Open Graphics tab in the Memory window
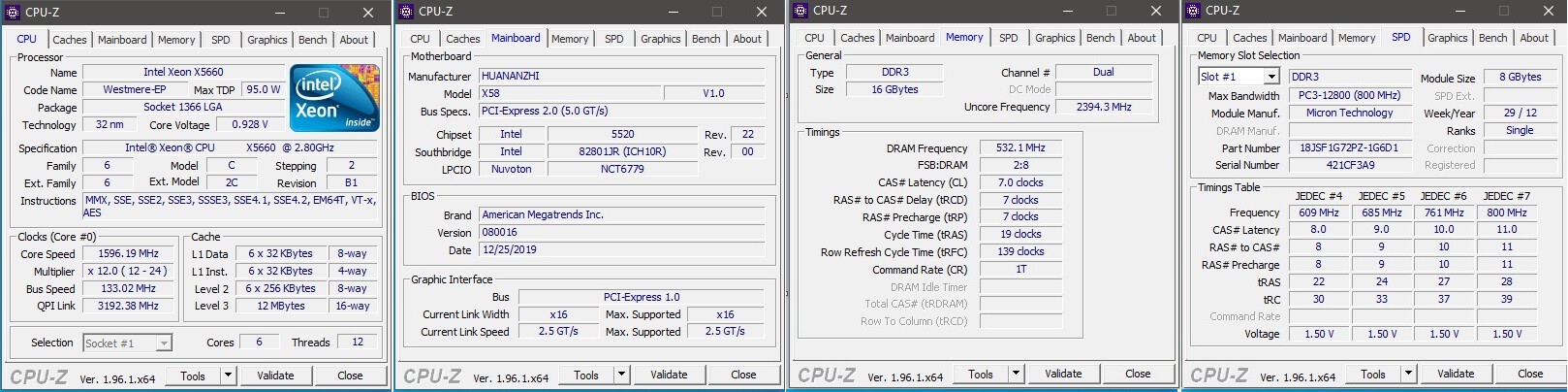 click(x=1055, y=38)
